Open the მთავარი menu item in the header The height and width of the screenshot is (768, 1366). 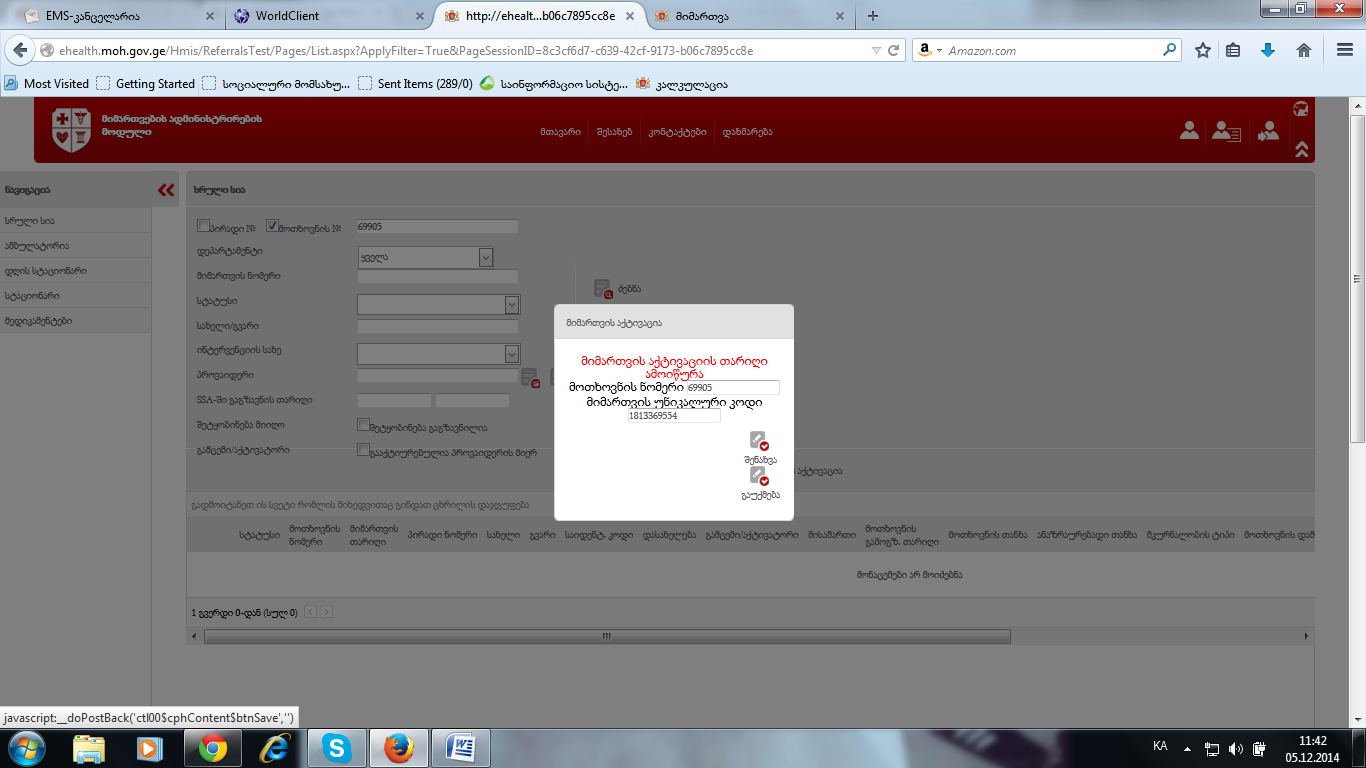coord(560,132)
